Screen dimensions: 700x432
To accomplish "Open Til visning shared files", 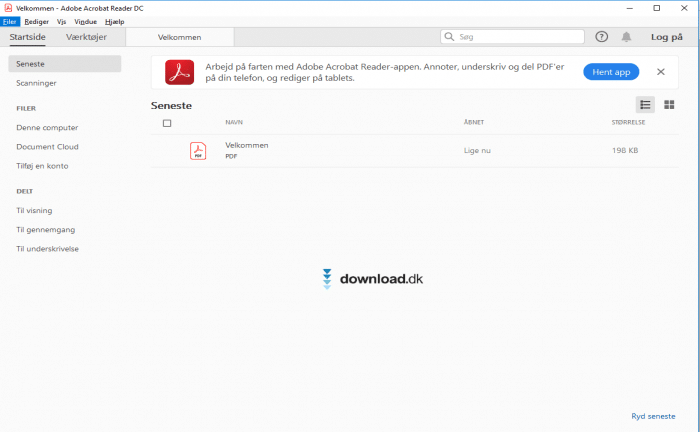I will (34, 211).
